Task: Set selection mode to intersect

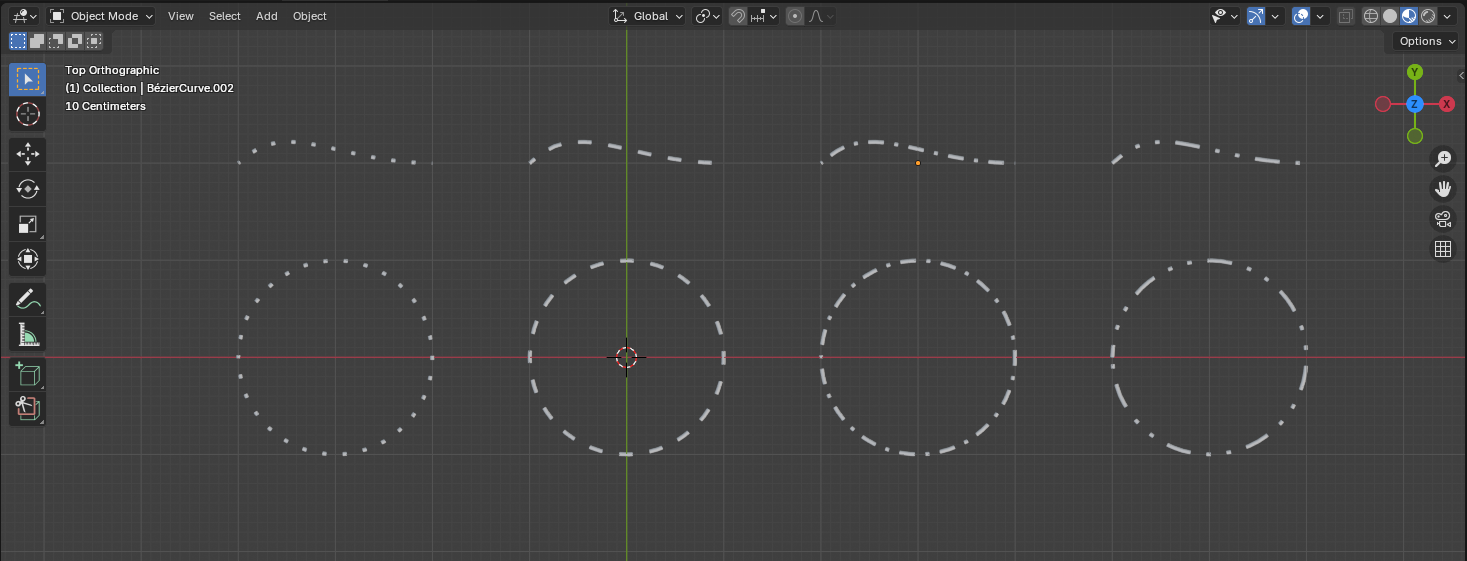Action: [94, 41]
